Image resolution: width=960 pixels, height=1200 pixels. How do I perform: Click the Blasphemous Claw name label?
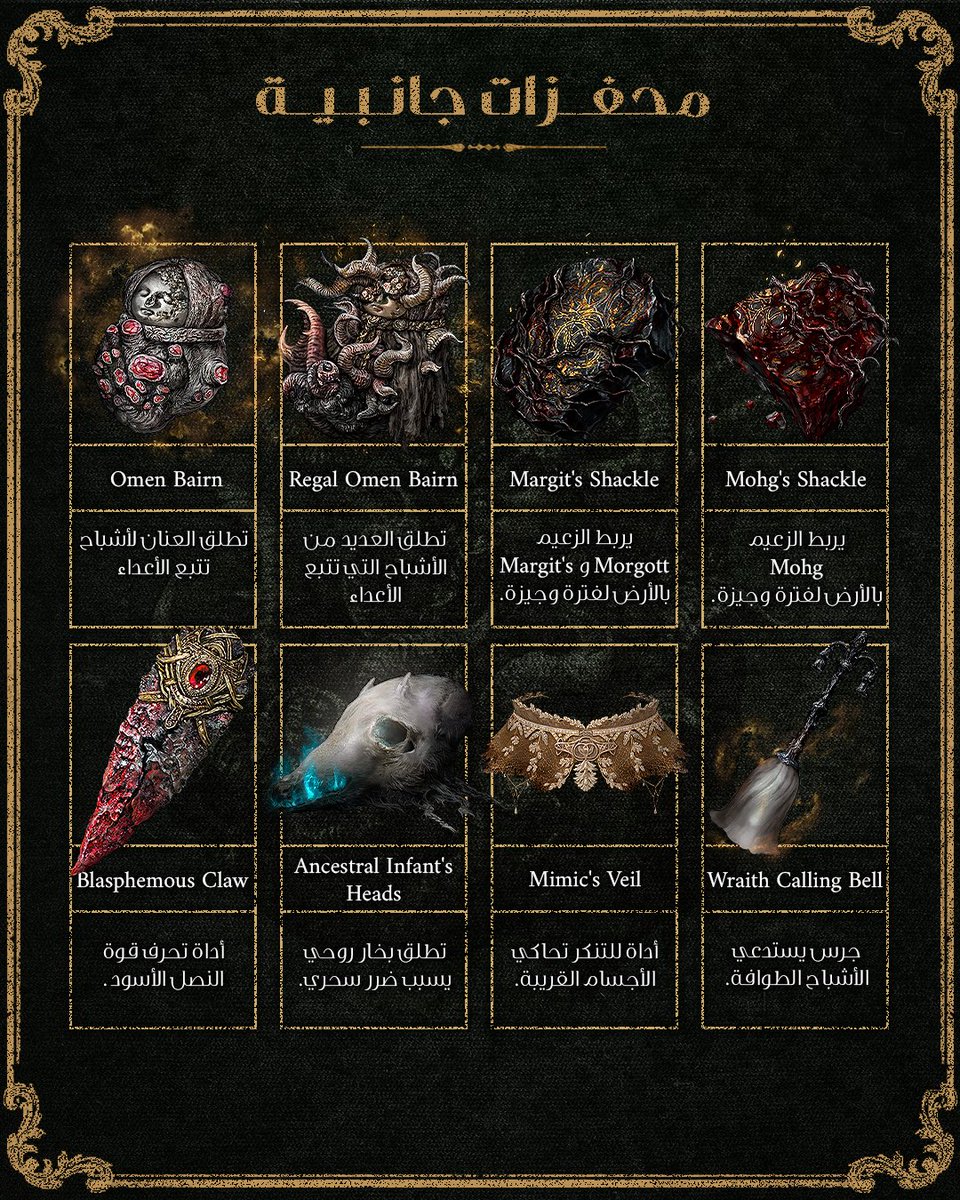163,881
